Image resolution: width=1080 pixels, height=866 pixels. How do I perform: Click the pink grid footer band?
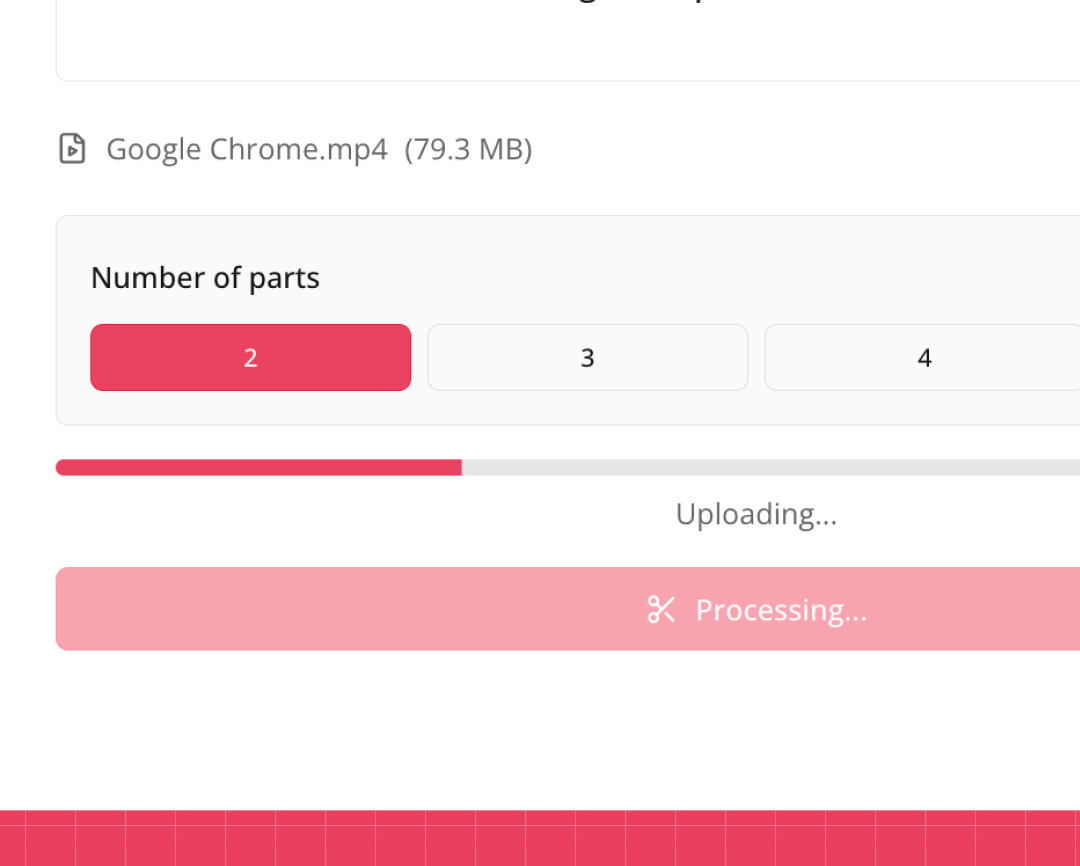[x=540, y=838]
